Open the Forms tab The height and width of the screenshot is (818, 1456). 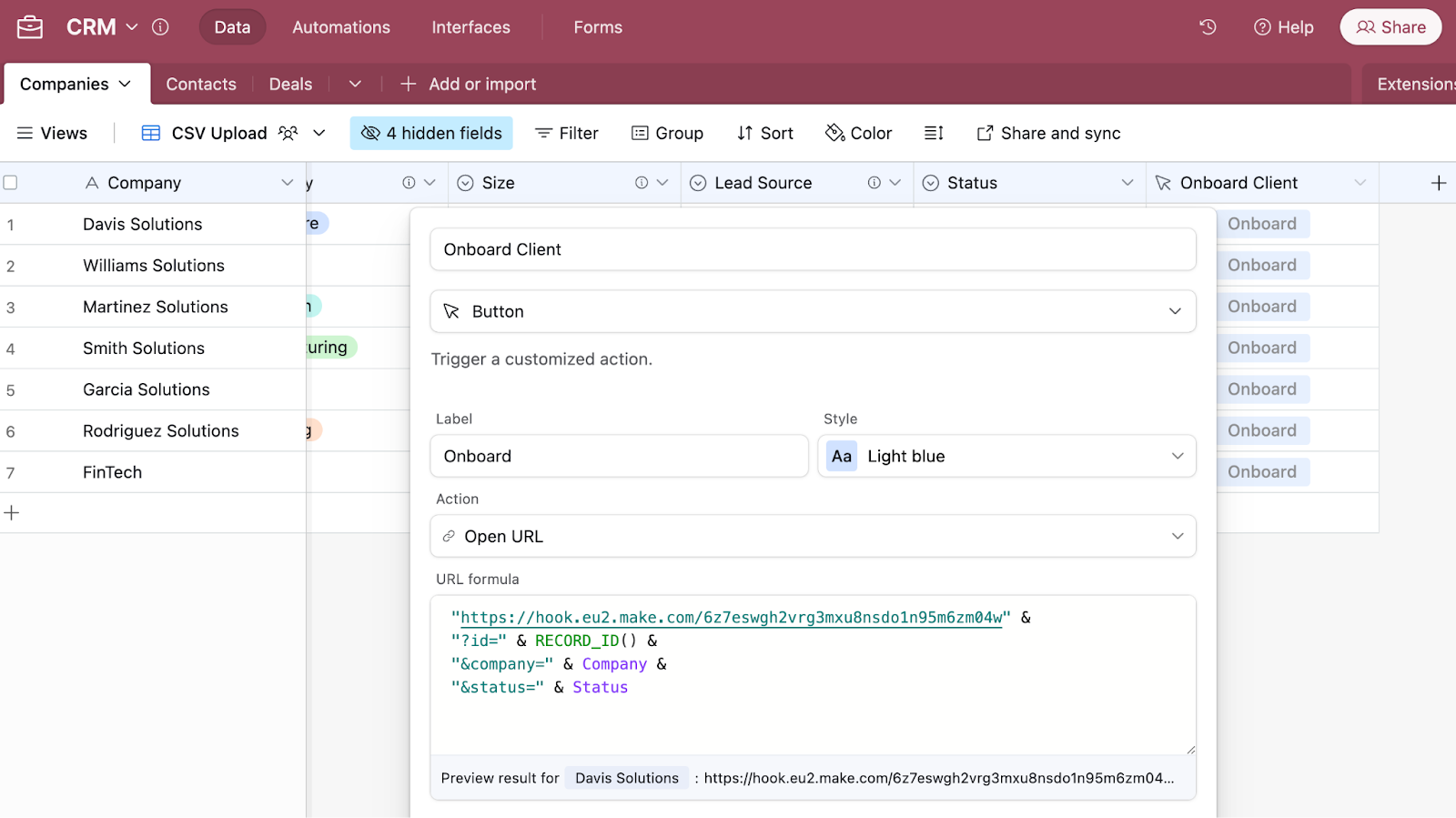[x=598, y=27]
